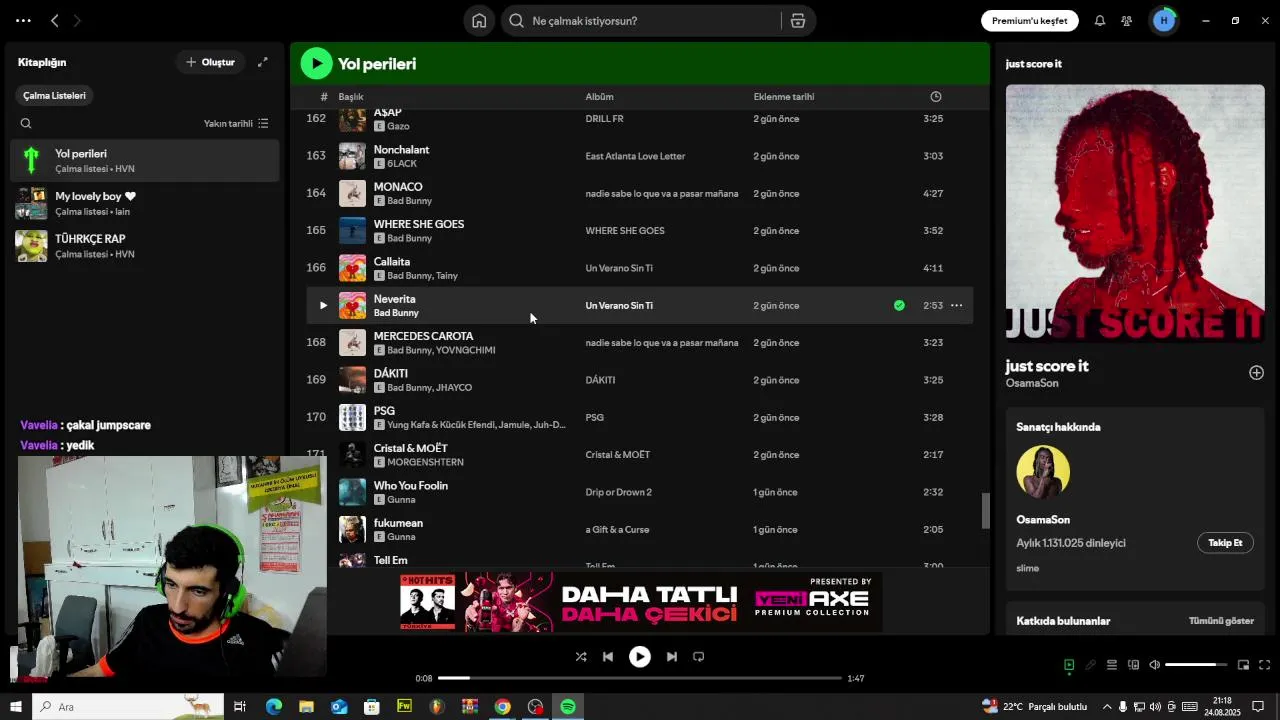Toggle the Now Playing view icon
1280x720 pixels.
[x=1069, y=665]
